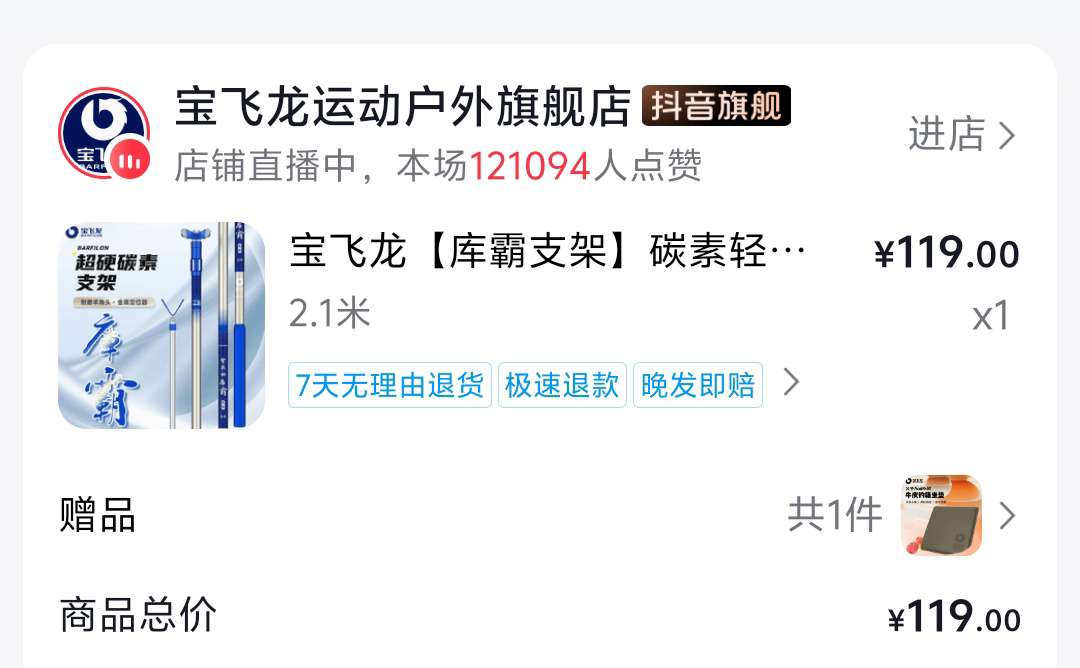Viewport: 1080px width, 668px height.
Task: Tap the 共1件 gift count
Action: click(835, 515)
